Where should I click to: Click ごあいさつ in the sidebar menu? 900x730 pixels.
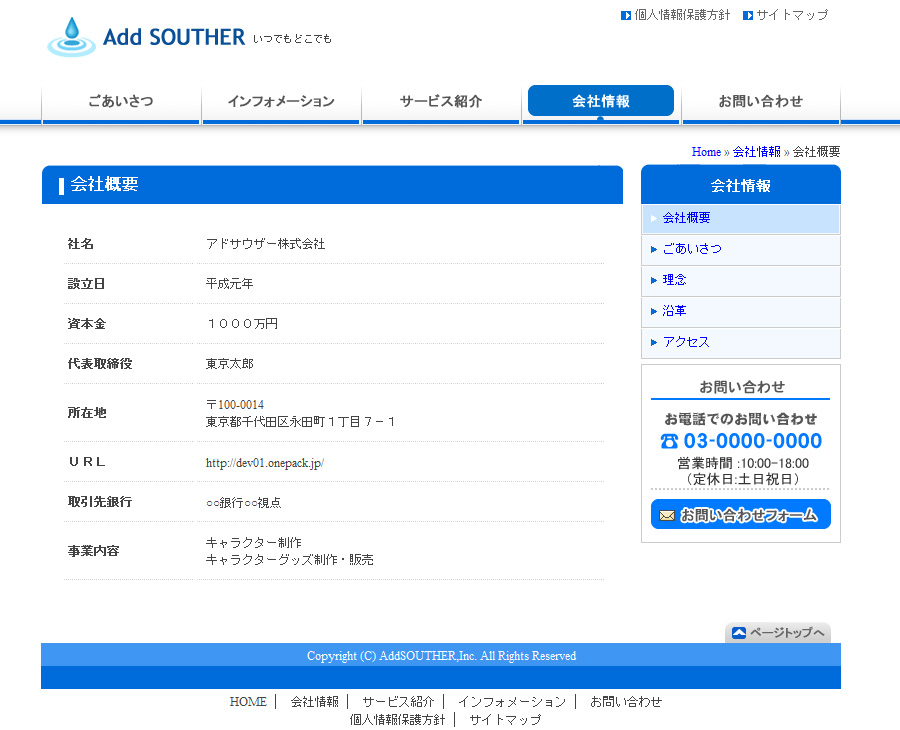point(692,249)
